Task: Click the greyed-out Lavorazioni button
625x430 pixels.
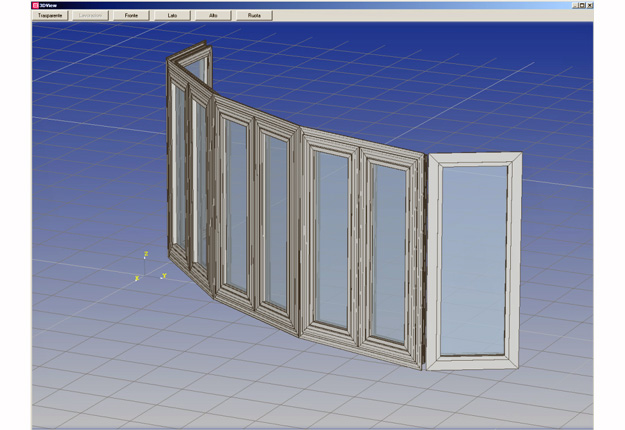Action: [90, 16]
